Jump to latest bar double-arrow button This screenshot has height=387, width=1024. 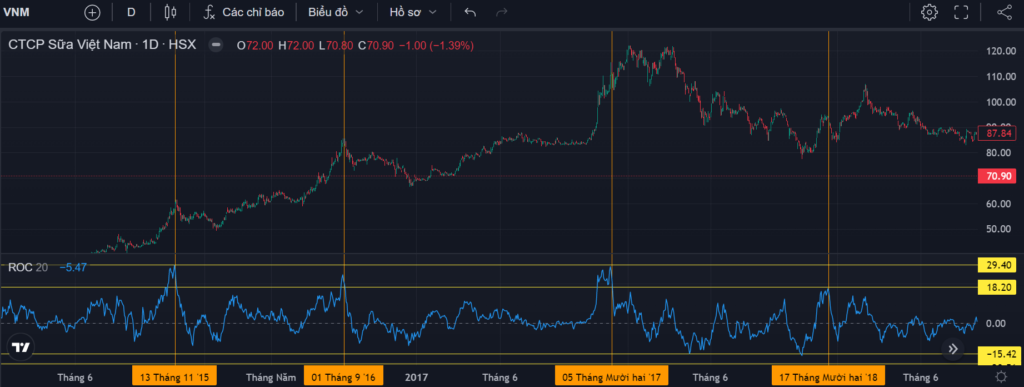[953, 348]
